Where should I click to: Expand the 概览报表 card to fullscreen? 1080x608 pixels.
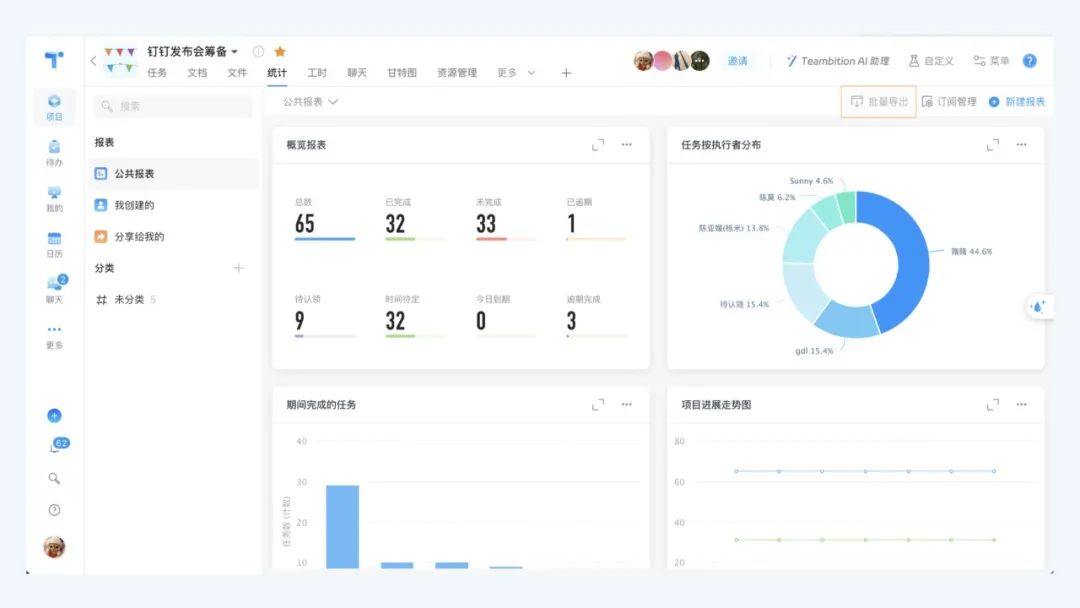(598, 145)
